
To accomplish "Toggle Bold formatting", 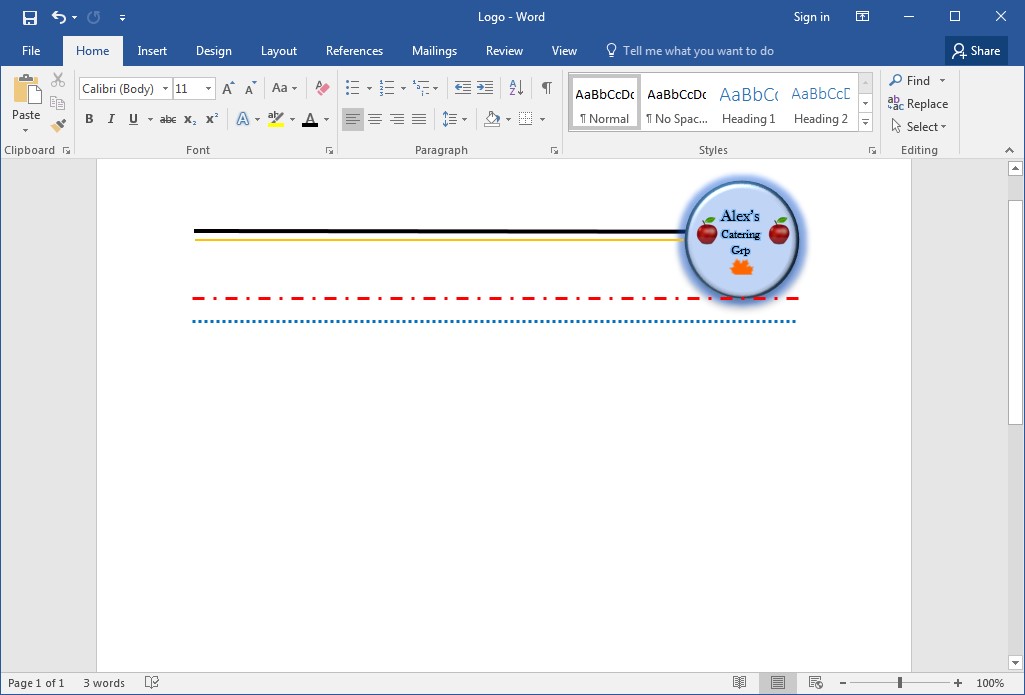I will point(89,120).
